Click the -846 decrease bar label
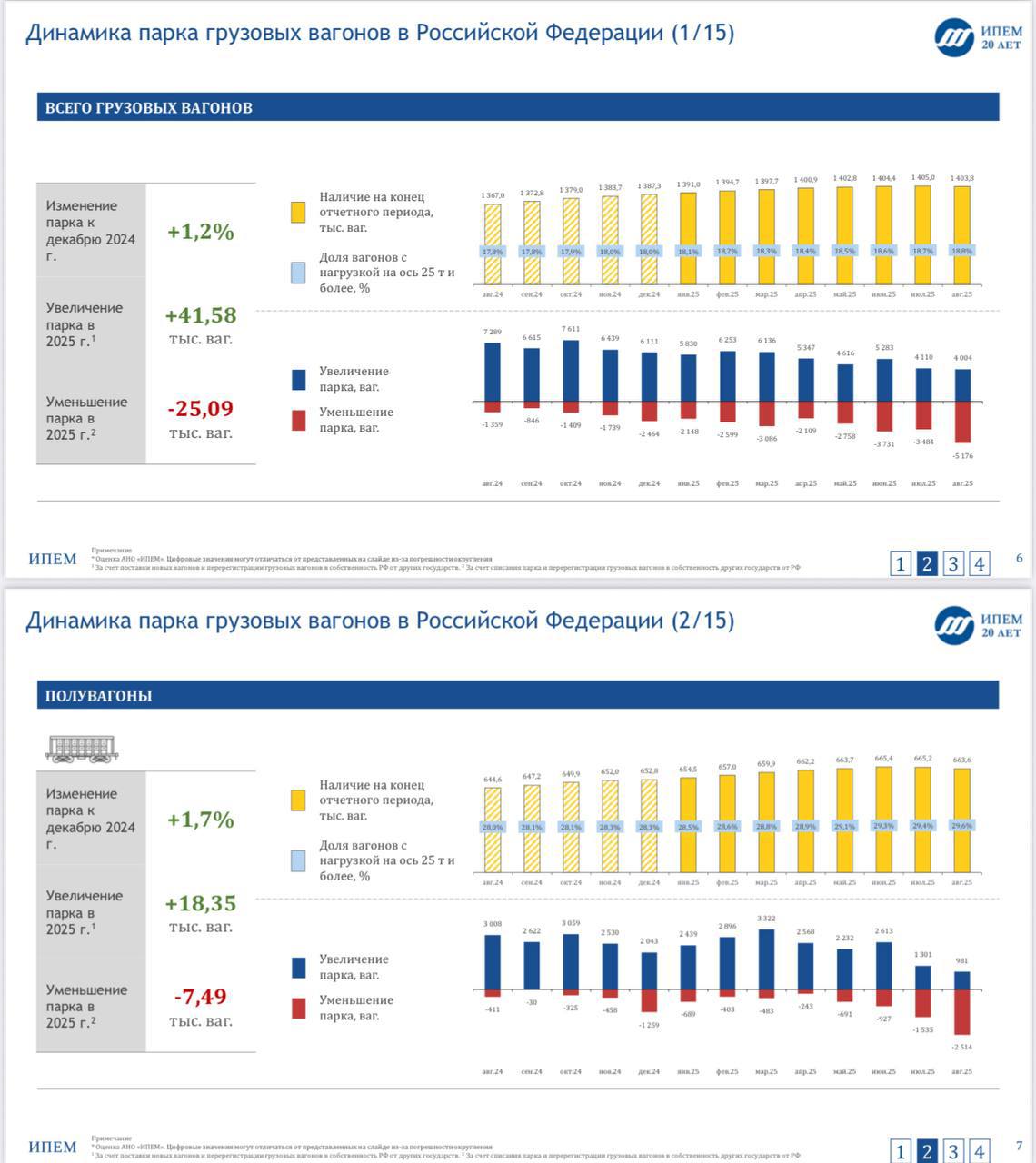Image resolution: width=1036 pixels, height=1163 pixels. [x=532, y=421]
